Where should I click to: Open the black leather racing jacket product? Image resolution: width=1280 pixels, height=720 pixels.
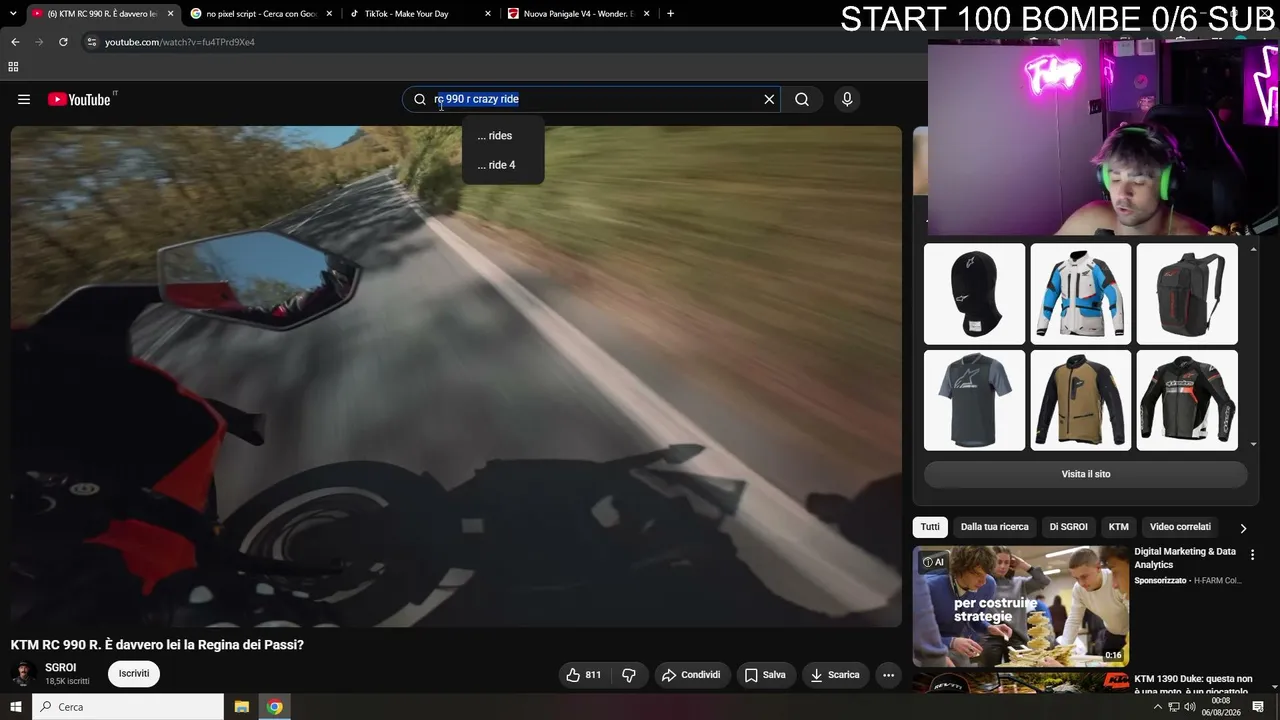[x=1187, y=400]
